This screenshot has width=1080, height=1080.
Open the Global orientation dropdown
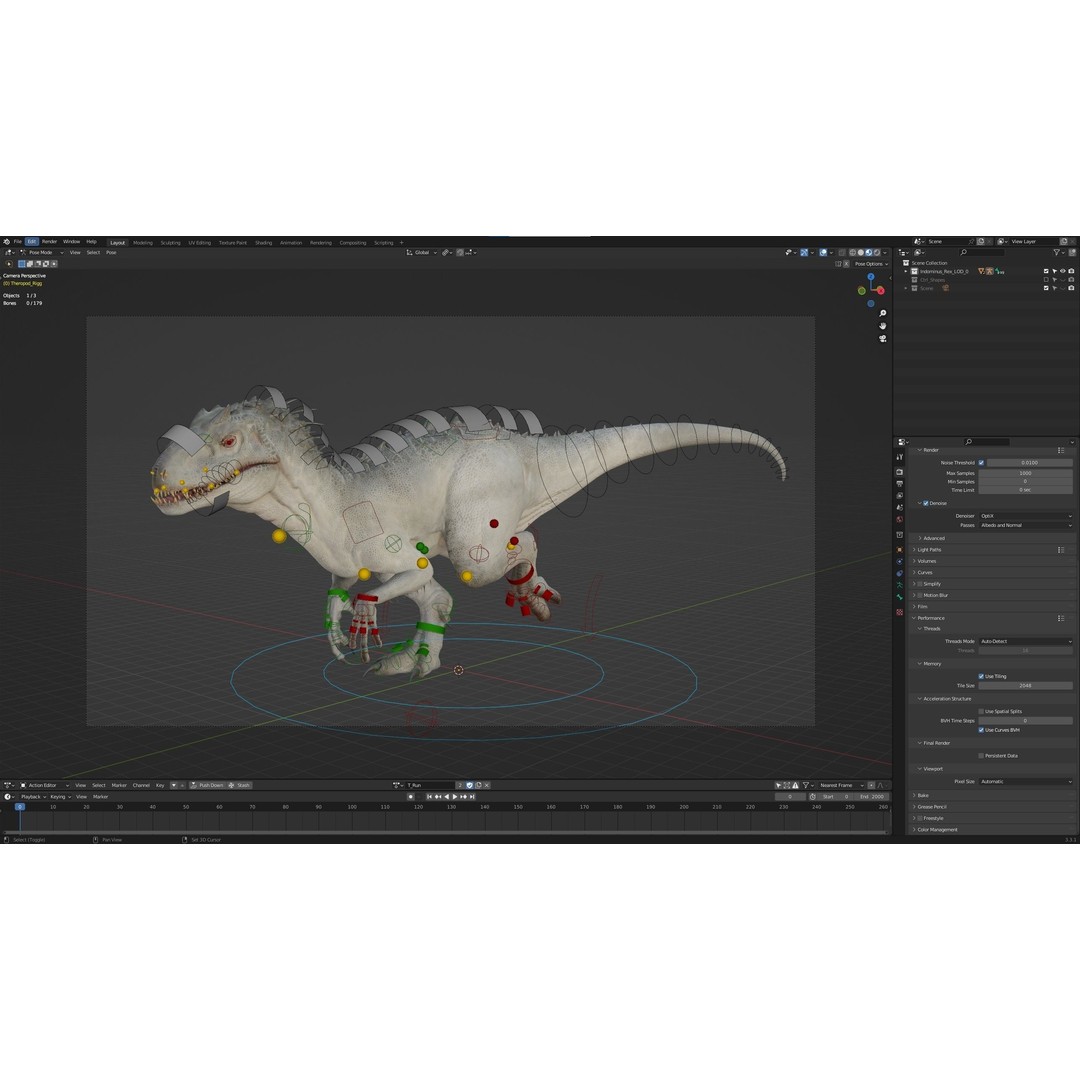422,253
